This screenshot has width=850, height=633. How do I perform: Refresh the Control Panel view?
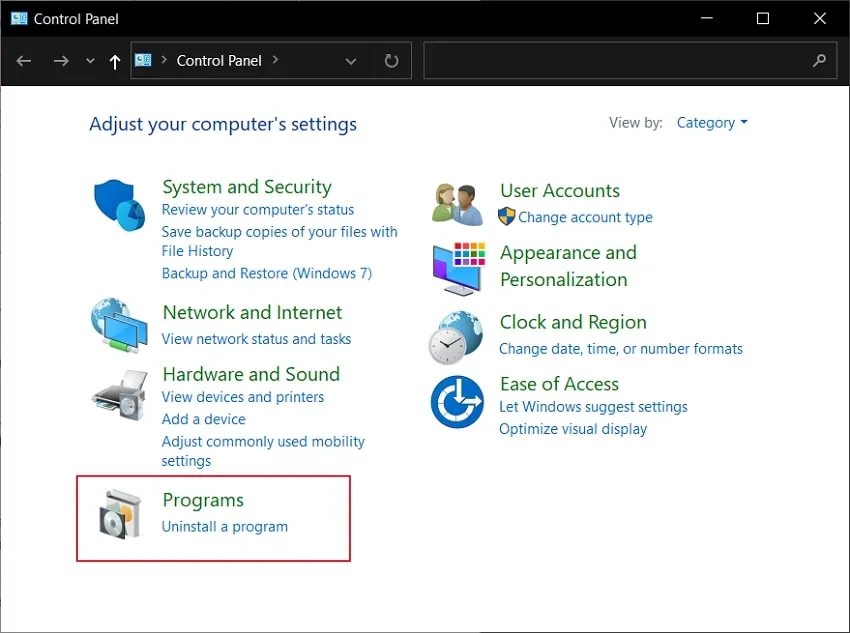pos(391,61)
